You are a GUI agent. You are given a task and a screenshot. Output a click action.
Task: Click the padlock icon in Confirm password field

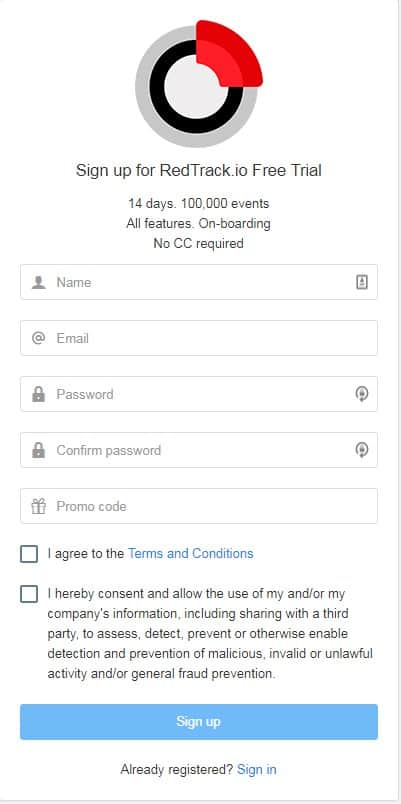point(38,450)
